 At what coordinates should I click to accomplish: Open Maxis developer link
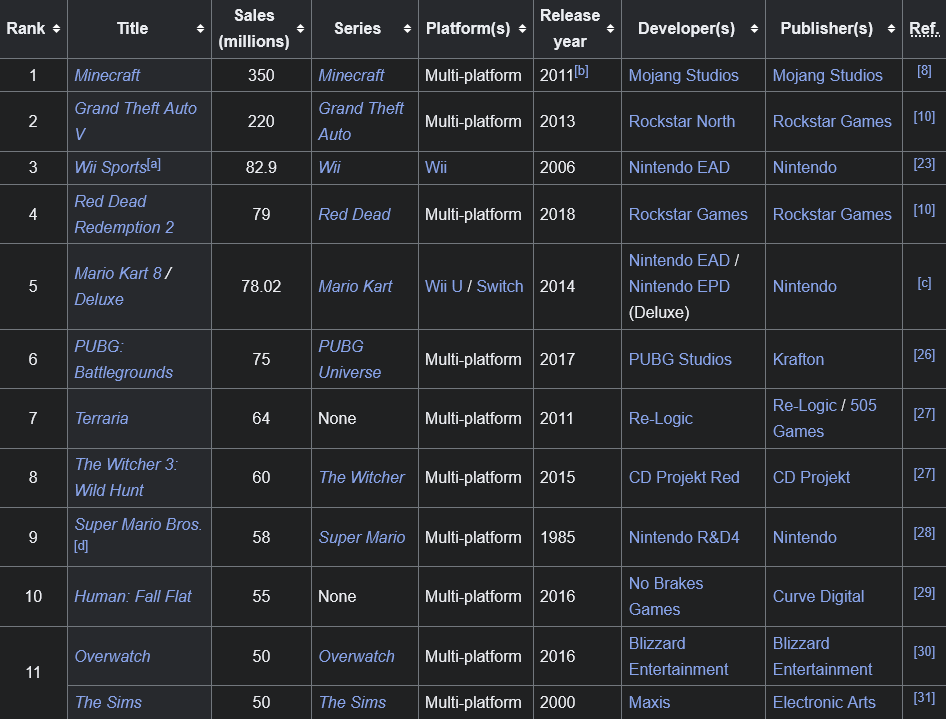(x=649, y=702)
